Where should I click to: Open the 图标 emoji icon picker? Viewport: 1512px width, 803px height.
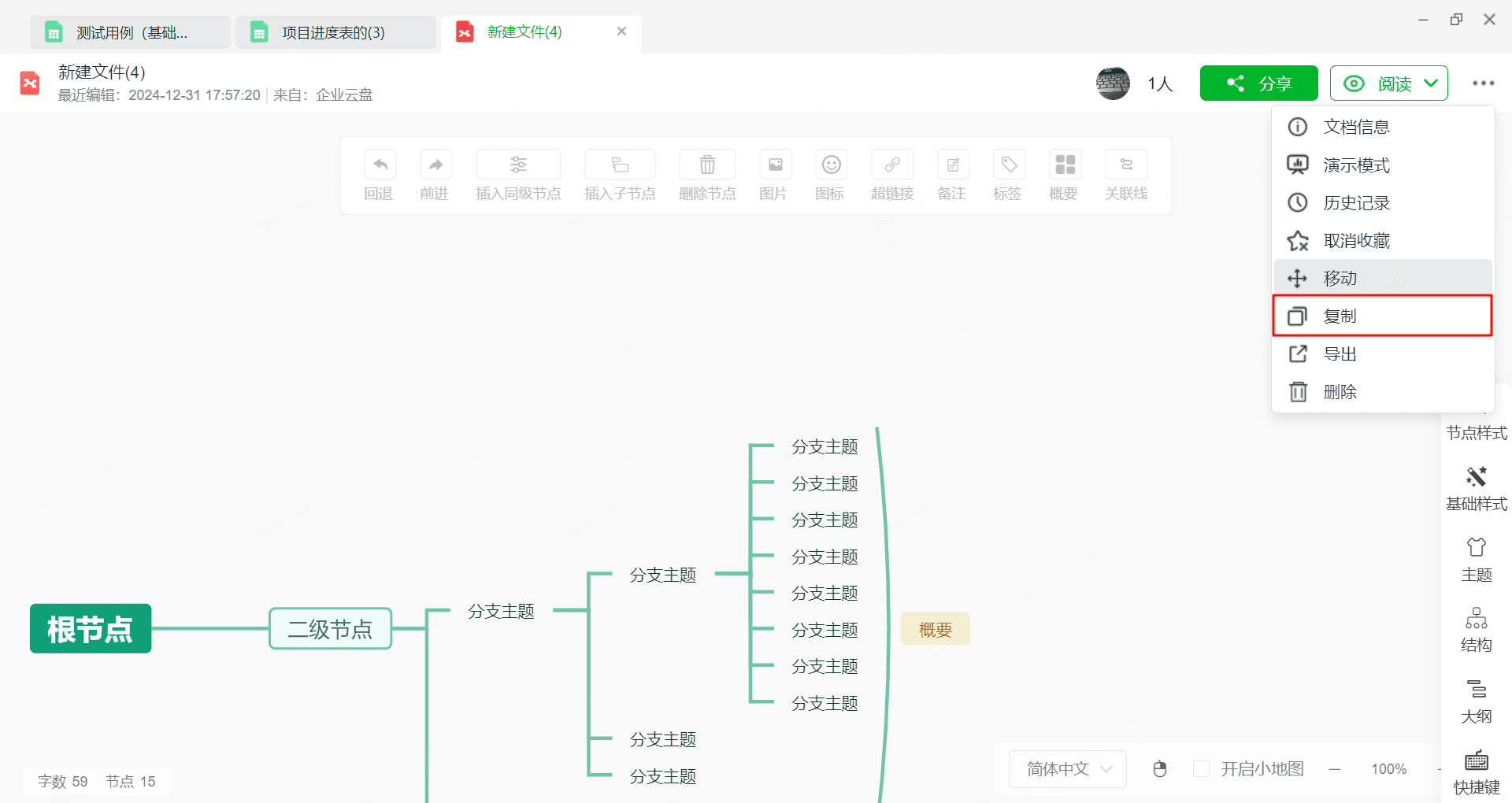click(831, 165)
